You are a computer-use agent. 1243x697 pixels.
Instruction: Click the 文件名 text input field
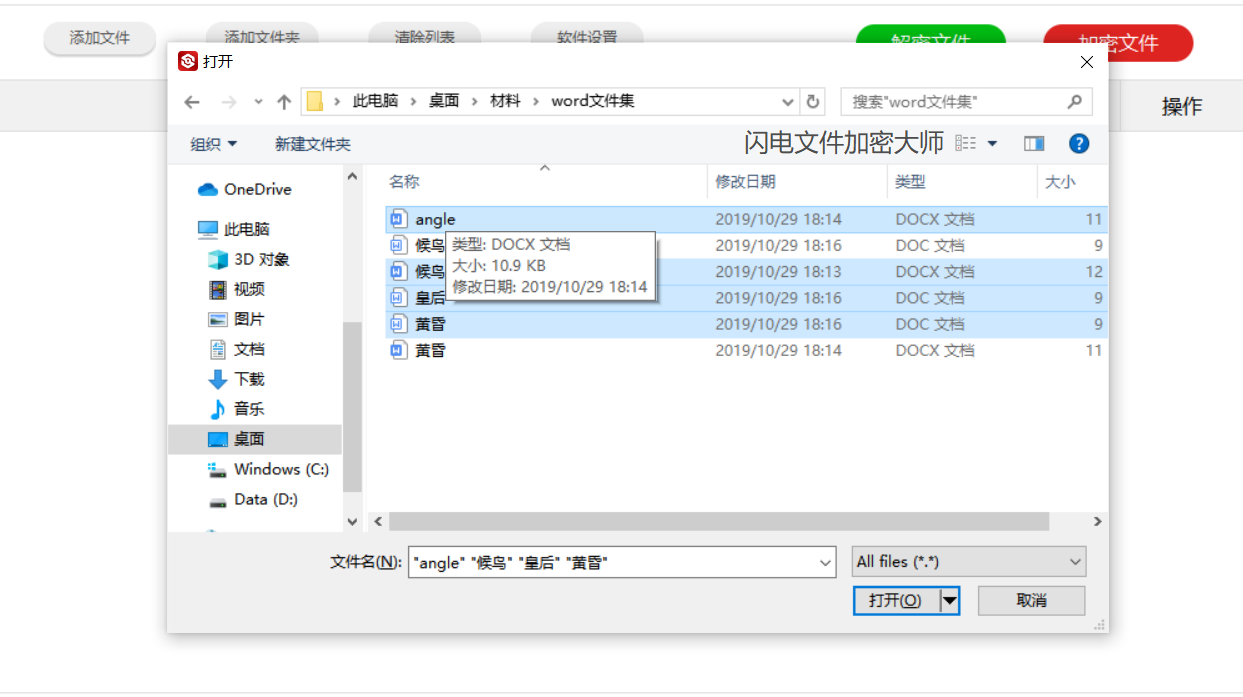612,563
